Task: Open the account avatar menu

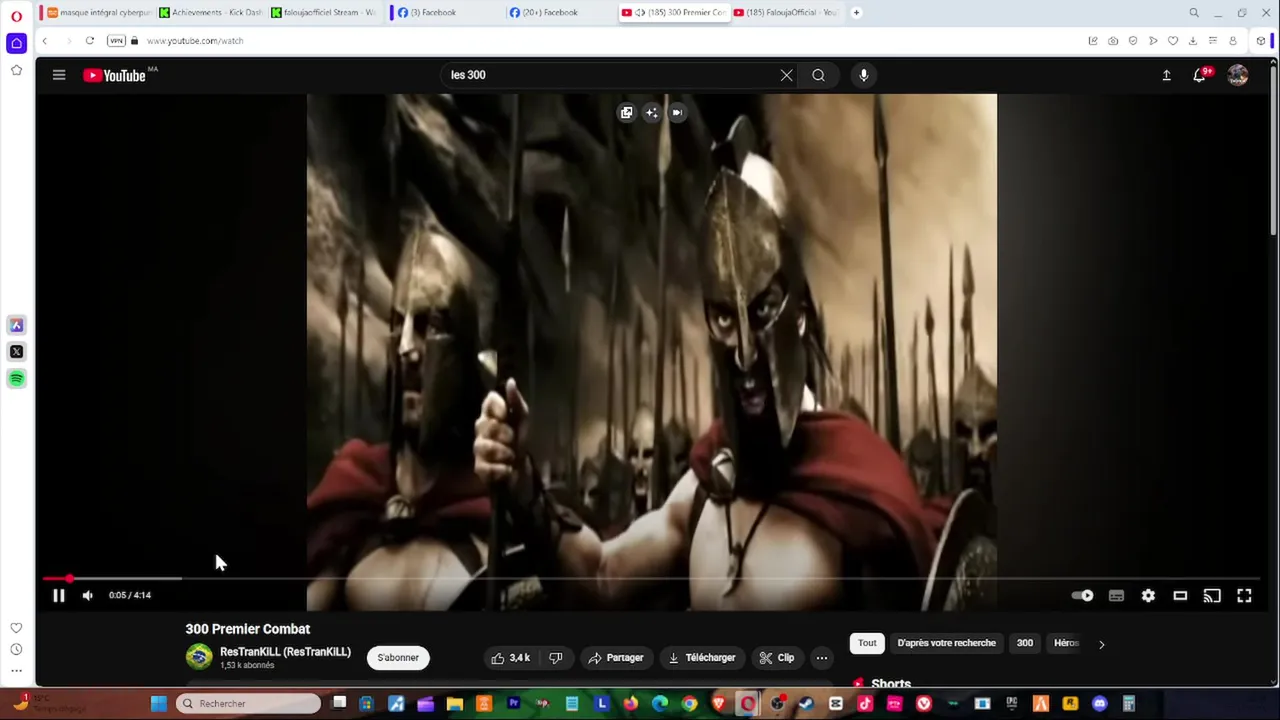Action: tap(1238, 75)
